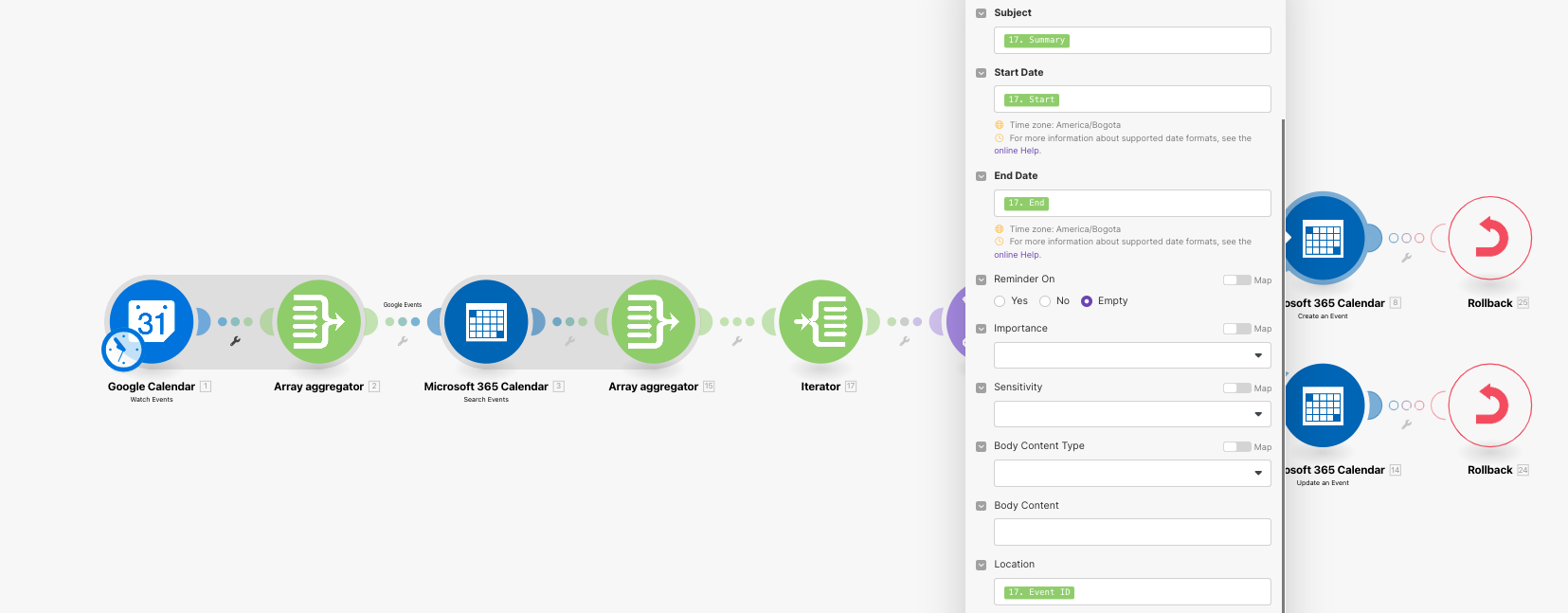Click wrench between Microsoft 365 Calendar 3 and aggregator 15
This screenshot has width=1568, height=613.
coord(569,341)
